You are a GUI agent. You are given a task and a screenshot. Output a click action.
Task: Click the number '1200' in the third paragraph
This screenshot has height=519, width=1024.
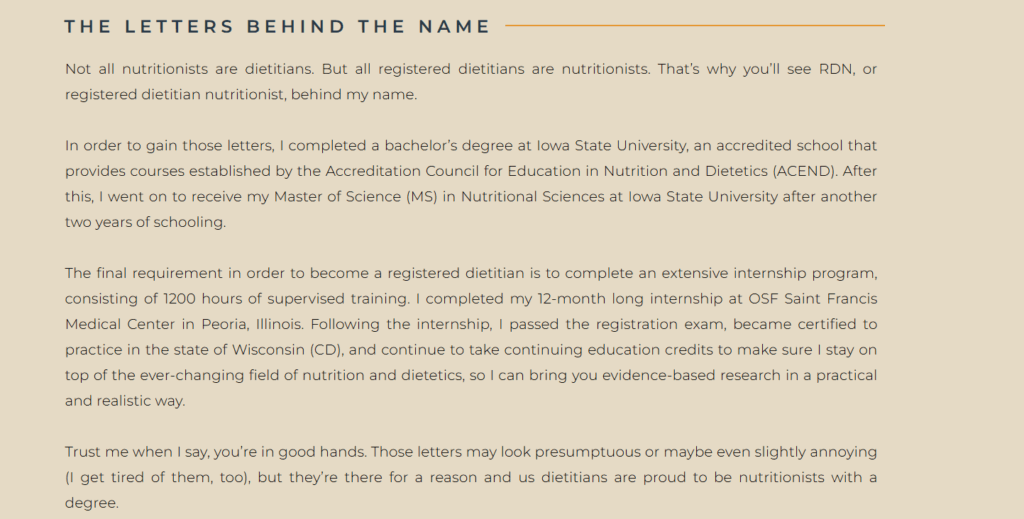click(180, 299)
